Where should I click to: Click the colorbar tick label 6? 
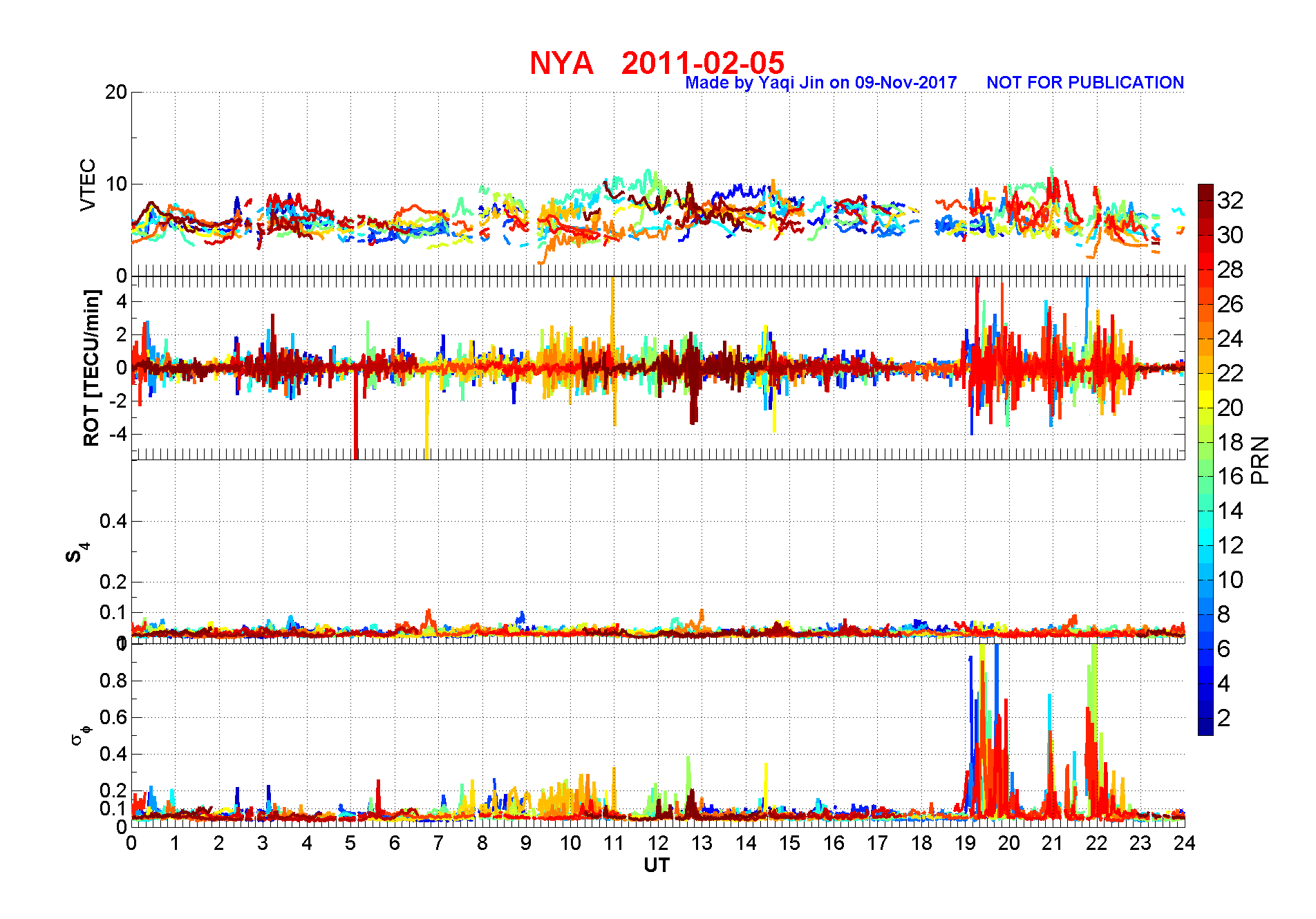click(x=1224, y=649)
